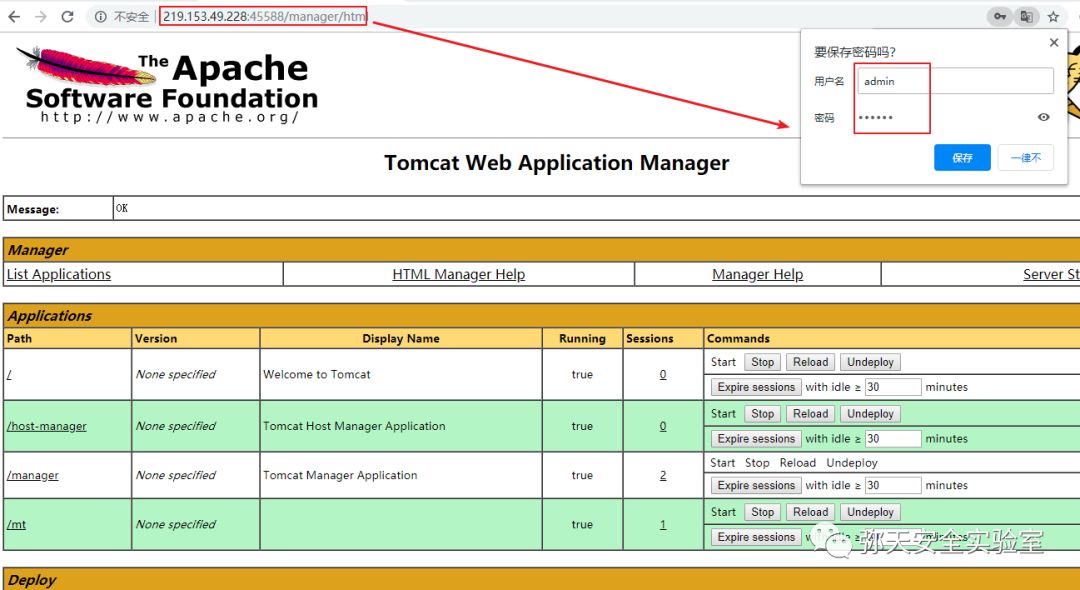This screenshot has height=590, width=1080.
Task: Click idle minutes field for /manager
Action: 893,485
